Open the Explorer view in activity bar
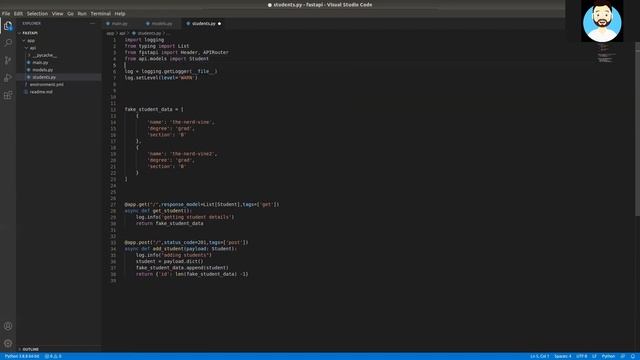 pos(8,26)
